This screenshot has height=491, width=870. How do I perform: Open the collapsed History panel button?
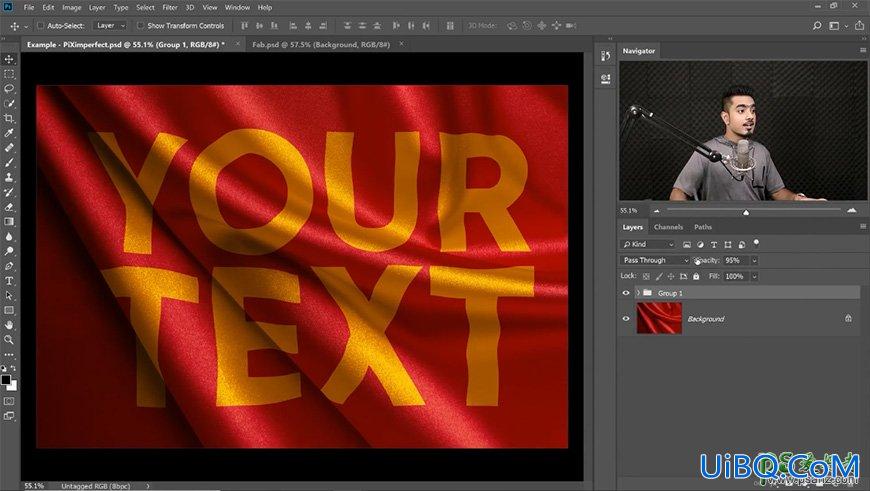pyautogui.click(x=605, y=55)
